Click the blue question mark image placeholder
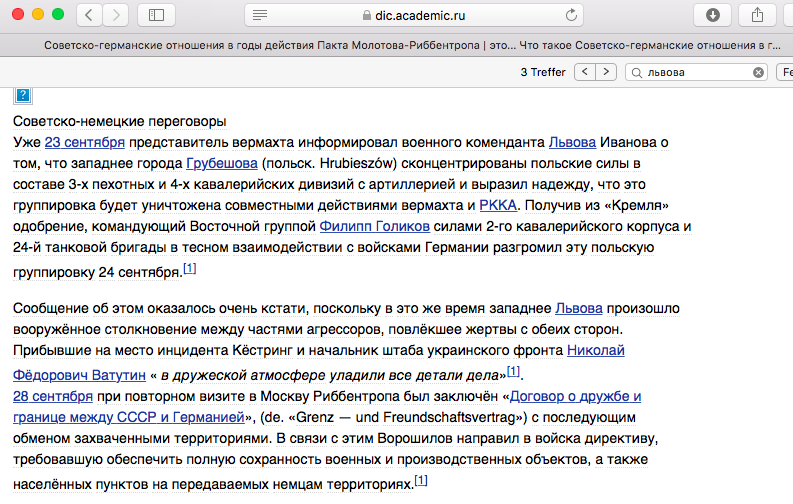The image size is (793, 504). click(23, 95)
